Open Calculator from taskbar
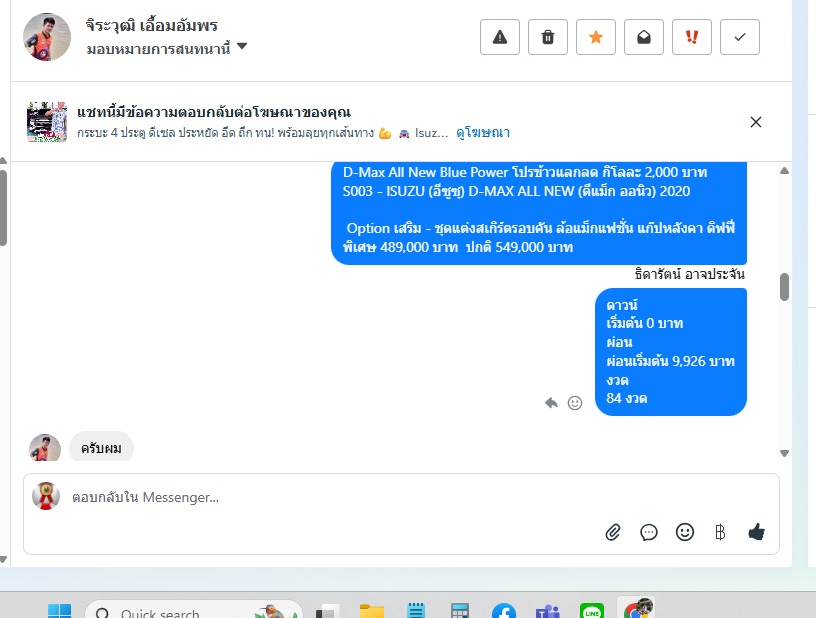Screen dimensions: 816x618 pos(460,611)
